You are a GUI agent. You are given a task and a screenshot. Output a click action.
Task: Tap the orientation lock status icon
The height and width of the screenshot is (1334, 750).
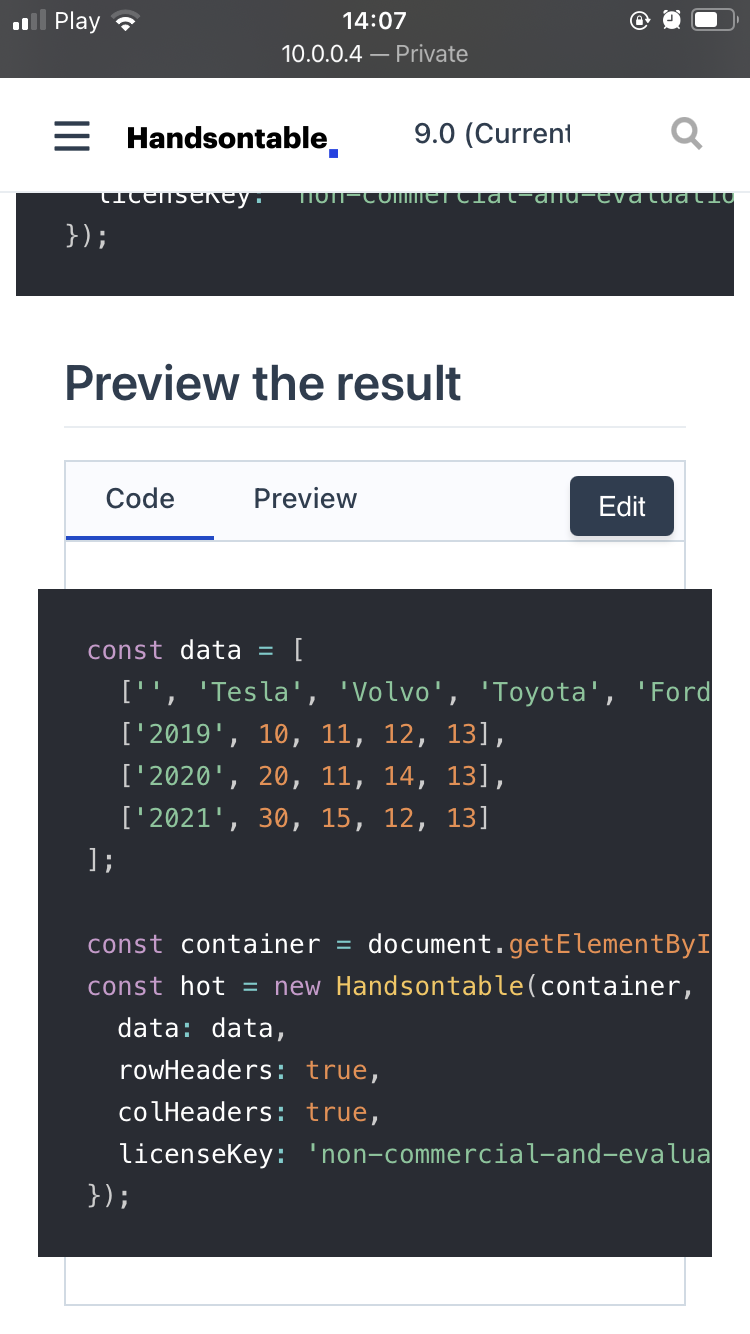click(640, 19)
